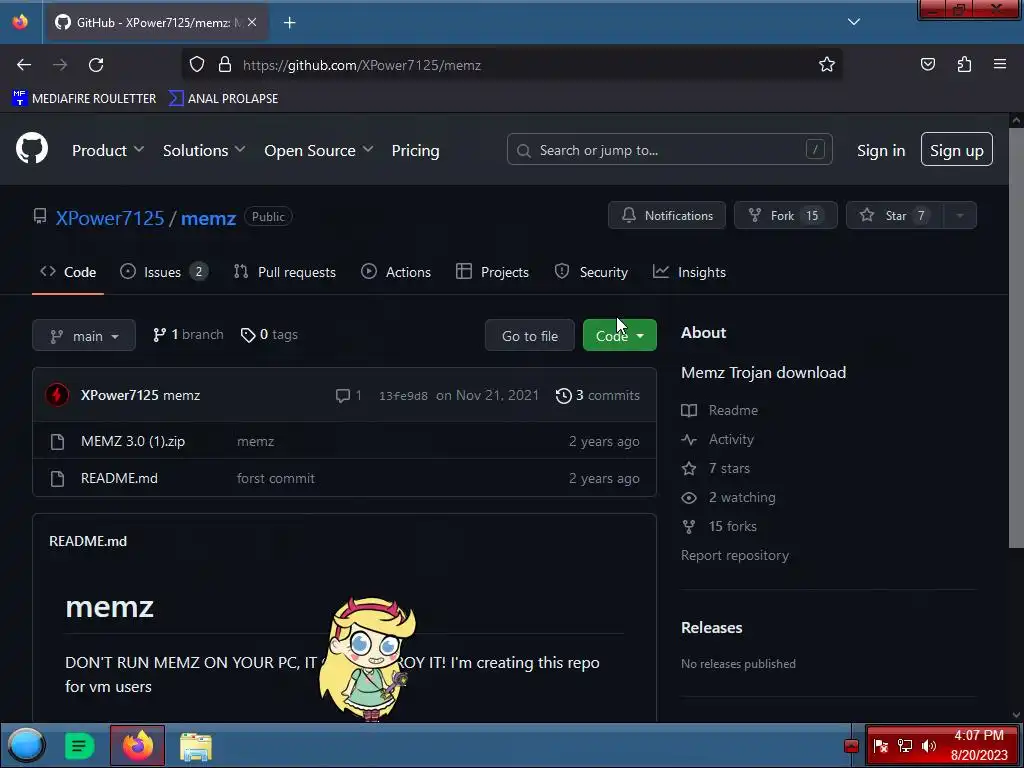The height and width of the screenshot is (768, 1024).
Task: Fork the repository with Fork button
Action: pyautogui.click(x=785, y=216)
